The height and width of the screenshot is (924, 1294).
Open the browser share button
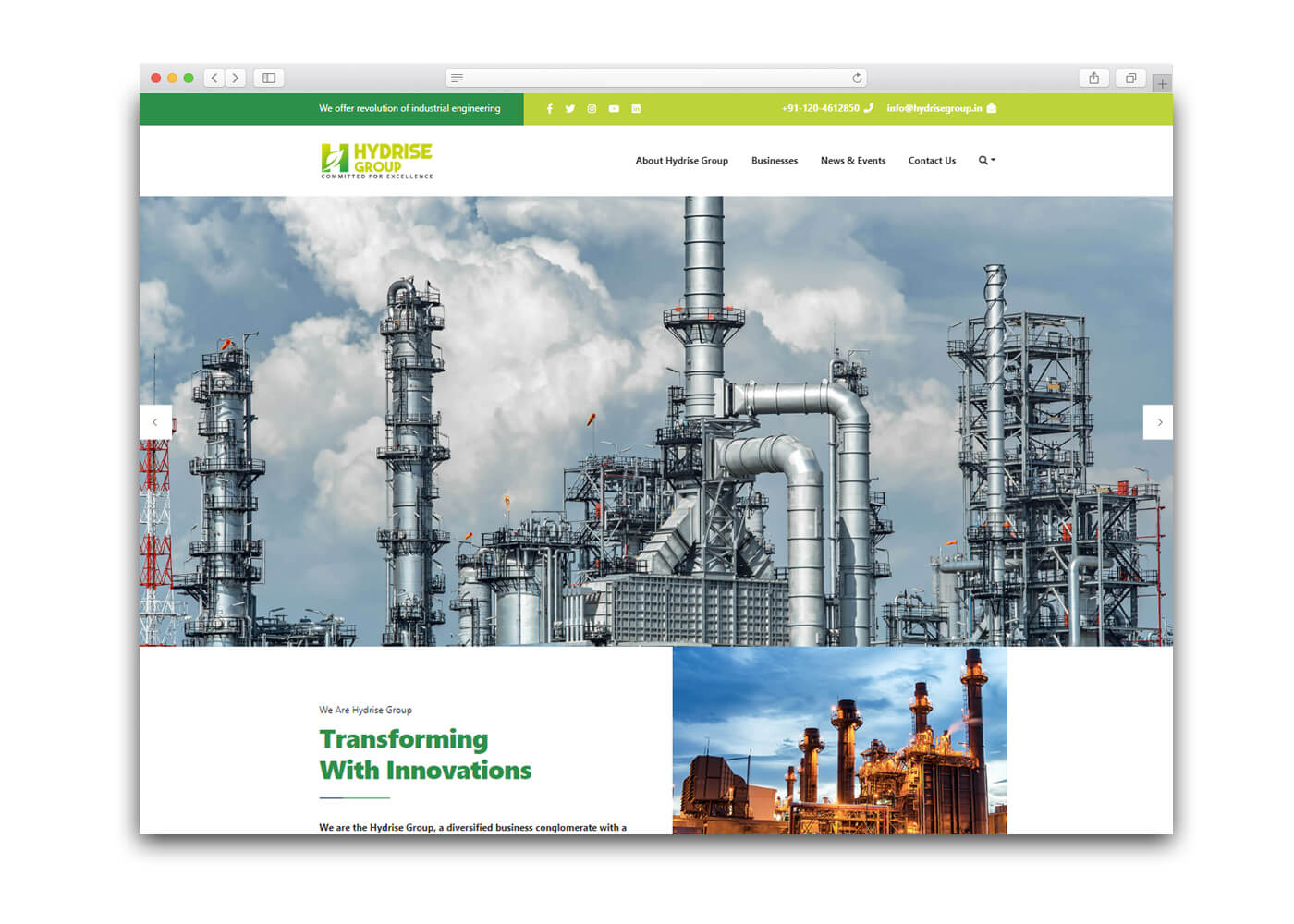(1093, 79)
